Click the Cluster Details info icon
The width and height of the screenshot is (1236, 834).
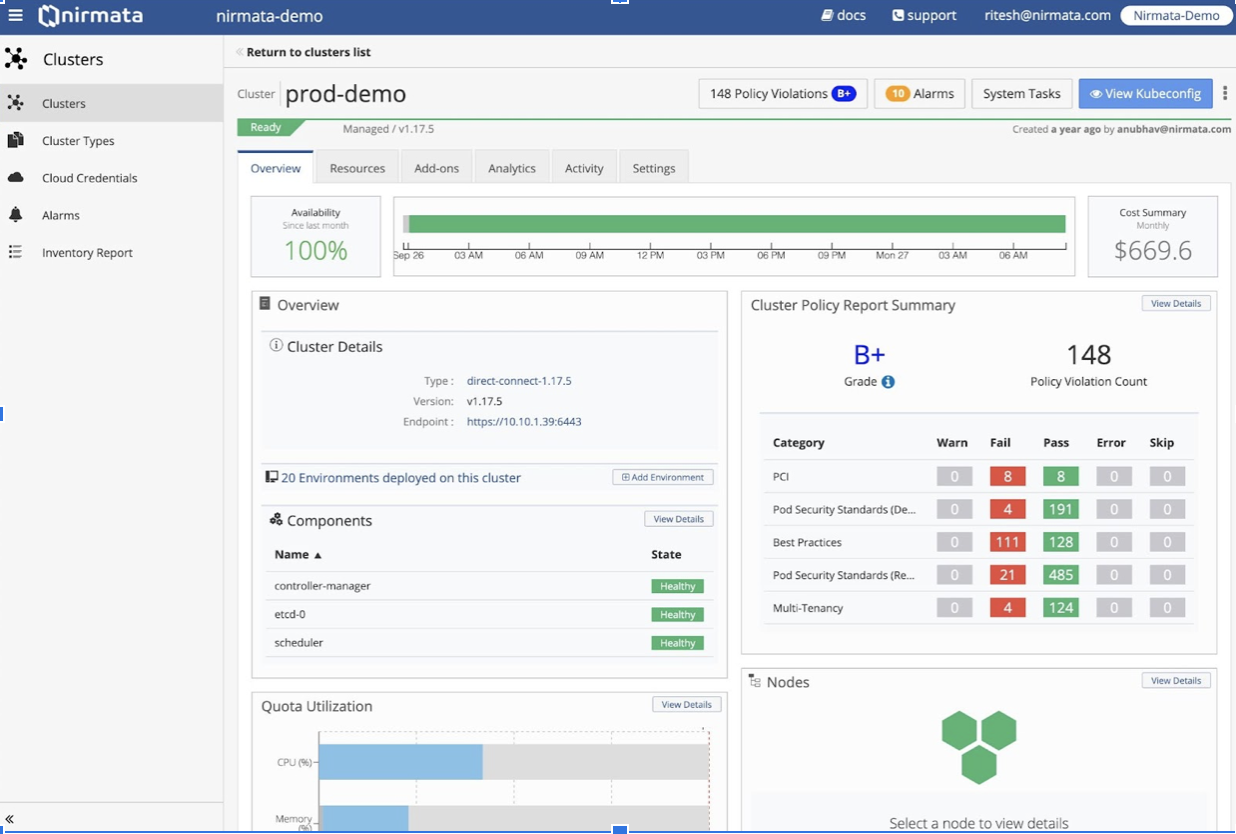[276, 346]
